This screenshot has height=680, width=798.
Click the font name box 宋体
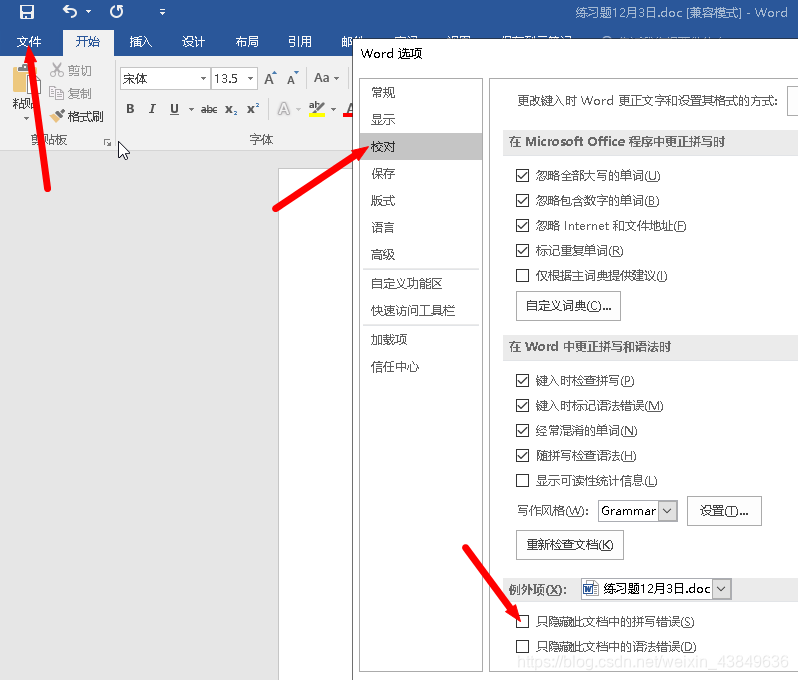pyautogui.click(x=159, y=78)
